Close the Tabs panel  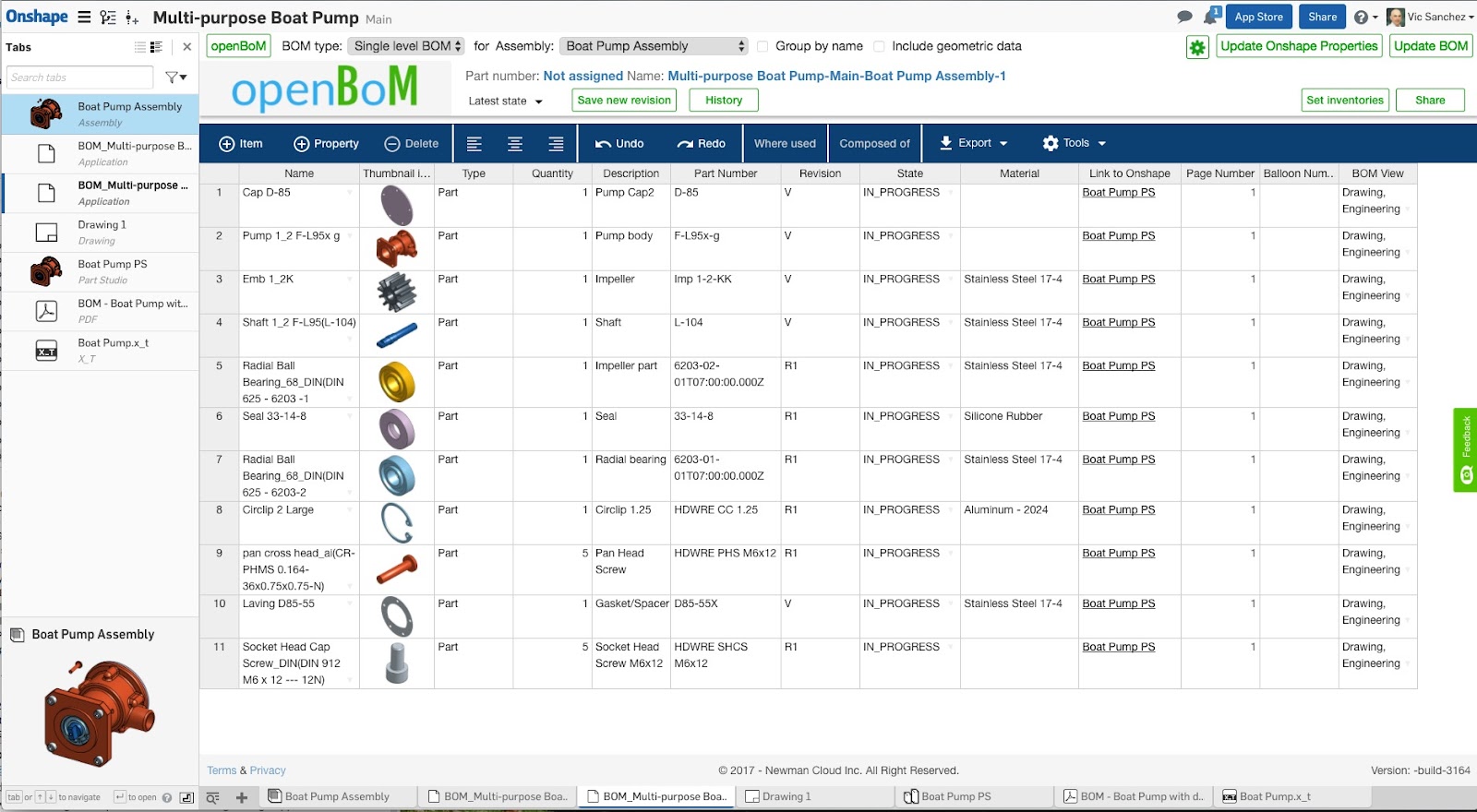pos(187,47)
